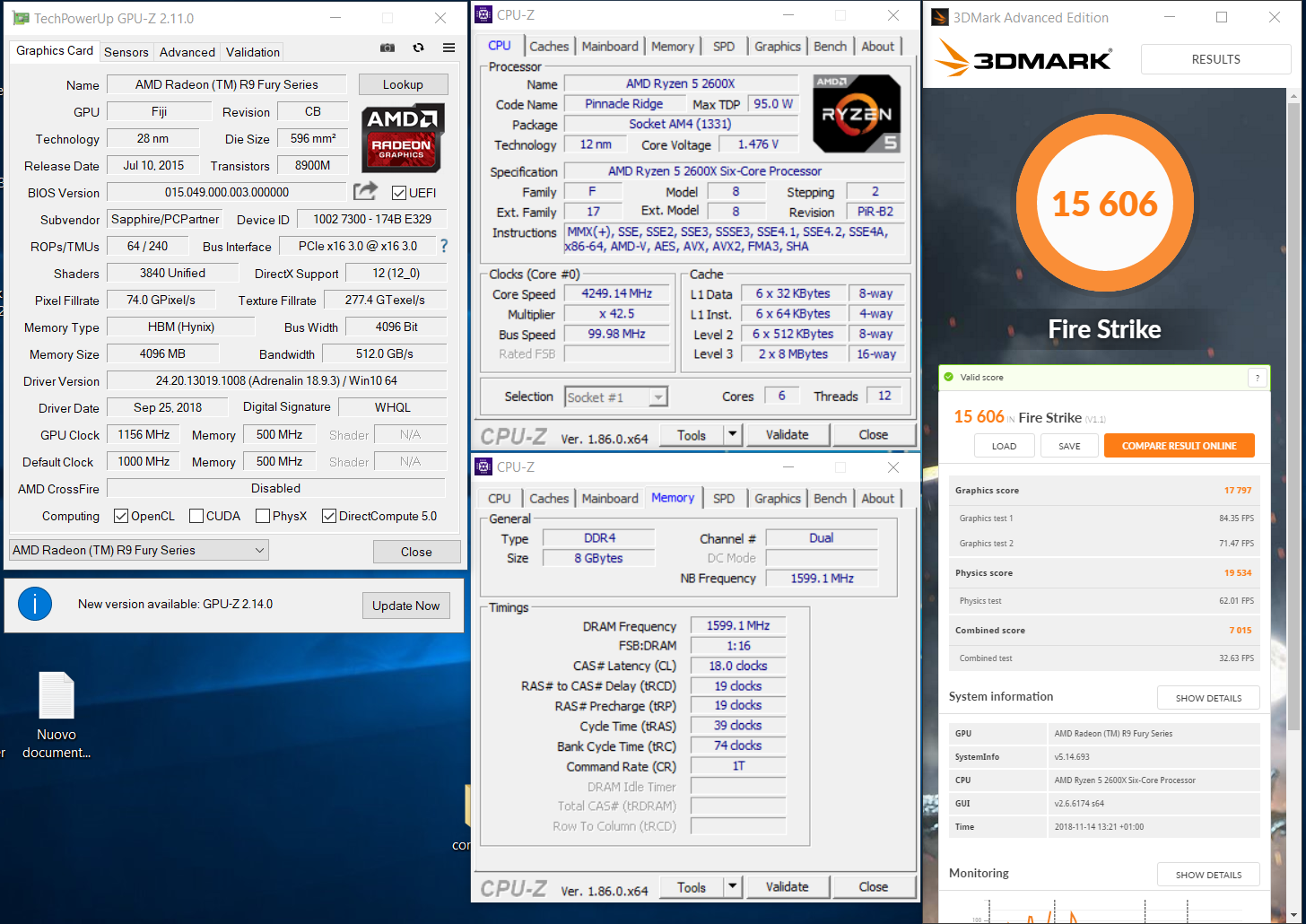Click the green valid score check icon
This screenshot has height=924, width=1306.
pyautogui.click(x=948, y=378)
